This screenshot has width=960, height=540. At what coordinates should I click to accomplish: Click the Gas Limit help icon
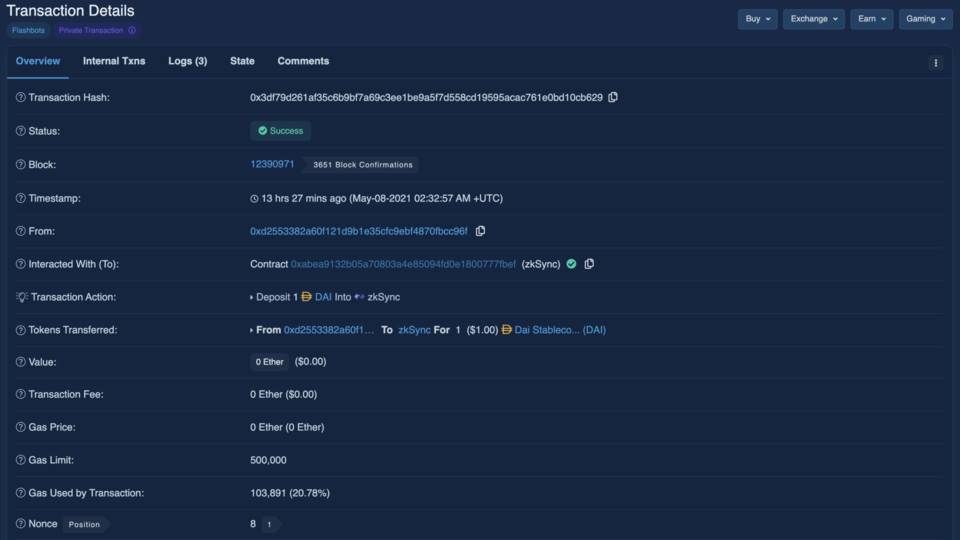pos(20,460)
